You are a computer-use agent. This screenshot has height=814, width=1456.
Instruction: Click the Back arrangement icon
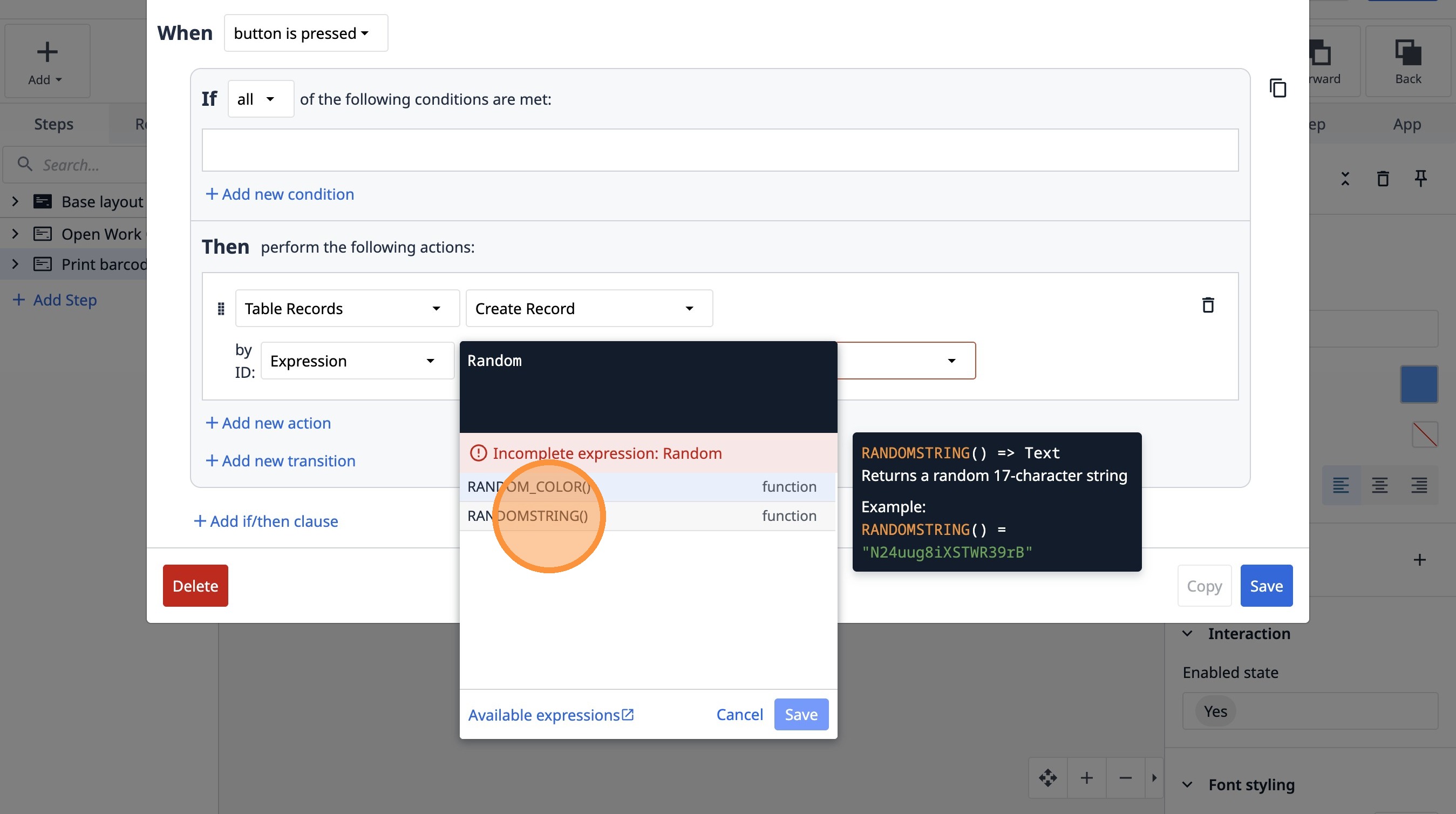pyautogui.click(x=1407, y=61)
